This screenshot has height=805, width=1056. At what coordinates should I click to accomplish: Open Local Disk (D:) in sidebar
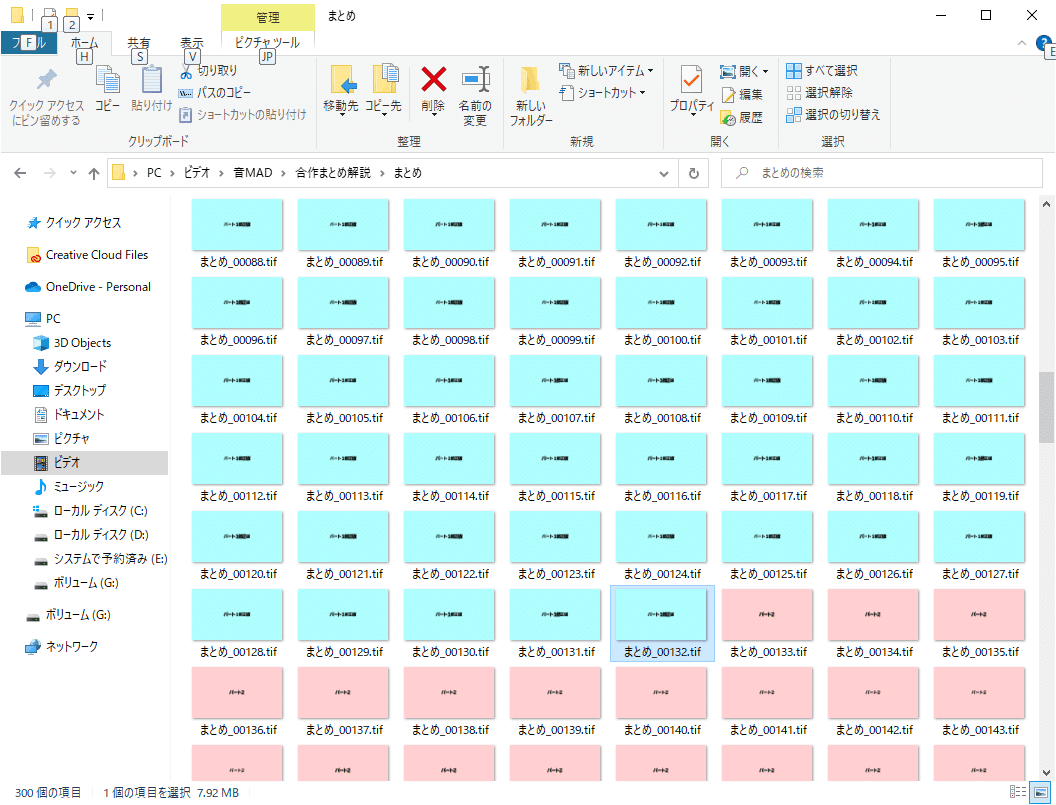pyautogui.click(x=90, y=535)
